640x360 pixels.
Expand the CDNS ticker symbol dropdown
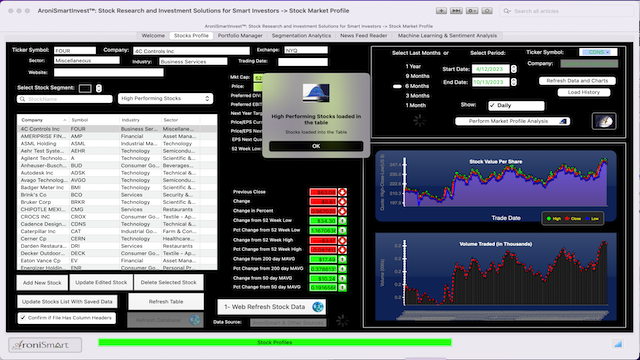click(598, 52)
